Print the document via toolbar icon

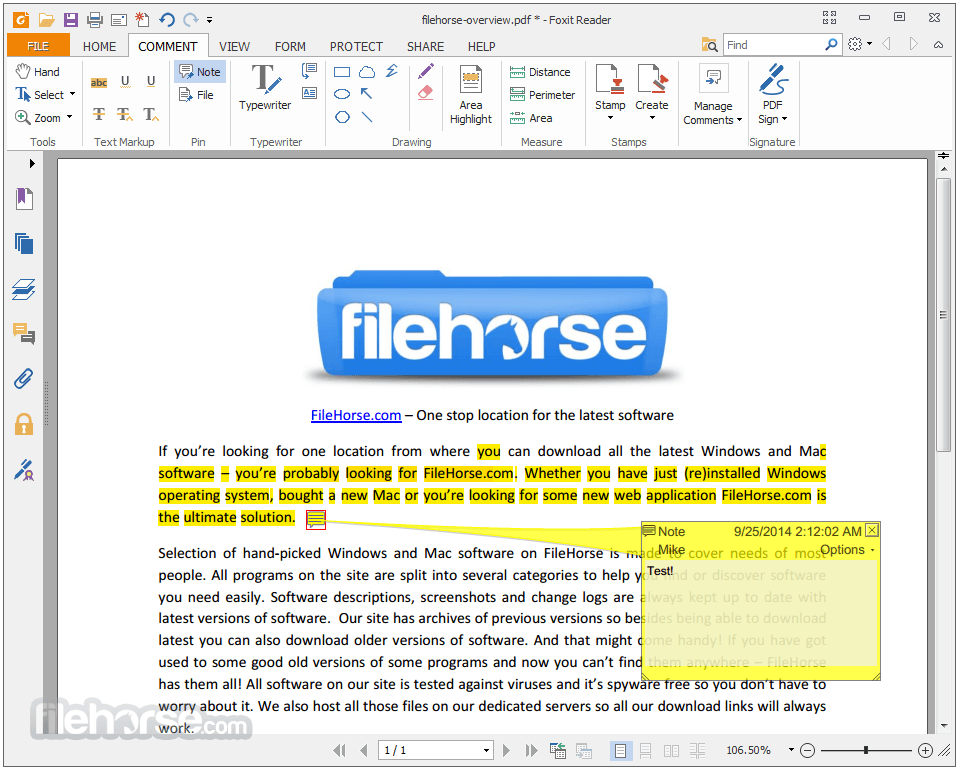click(95, 20)
